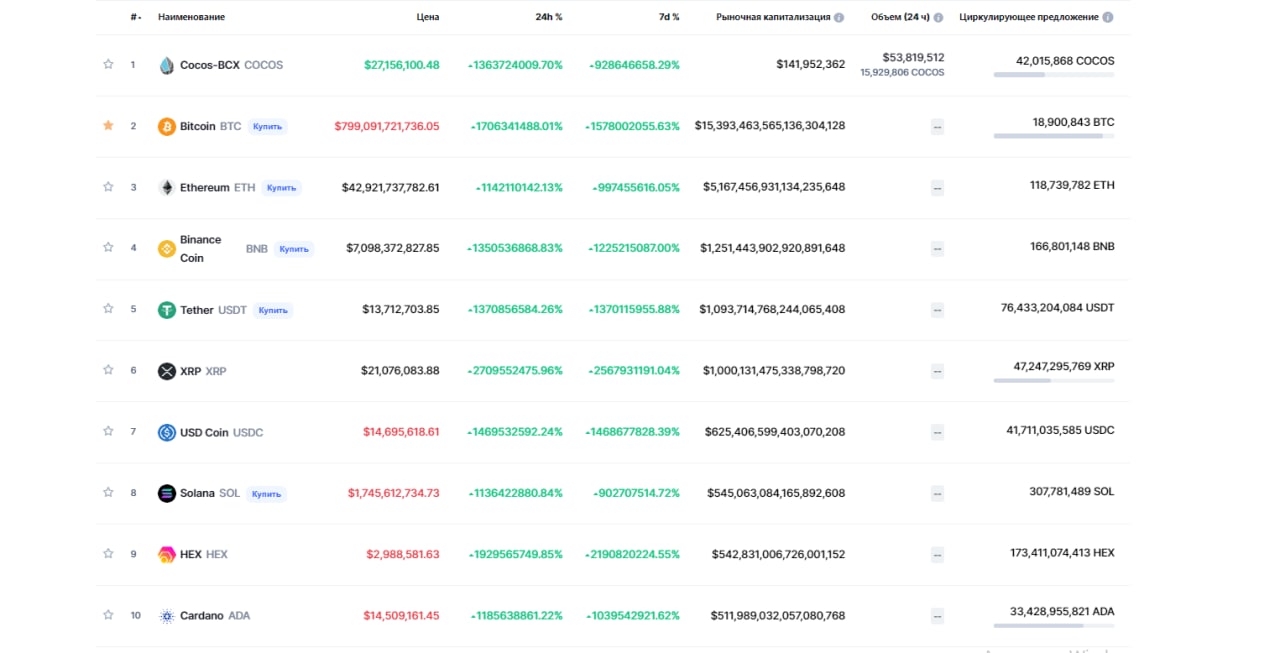This screenshot has width=1280, height=653.
Task: Click the orange Bitcoin logo
Action: point(167,127)
